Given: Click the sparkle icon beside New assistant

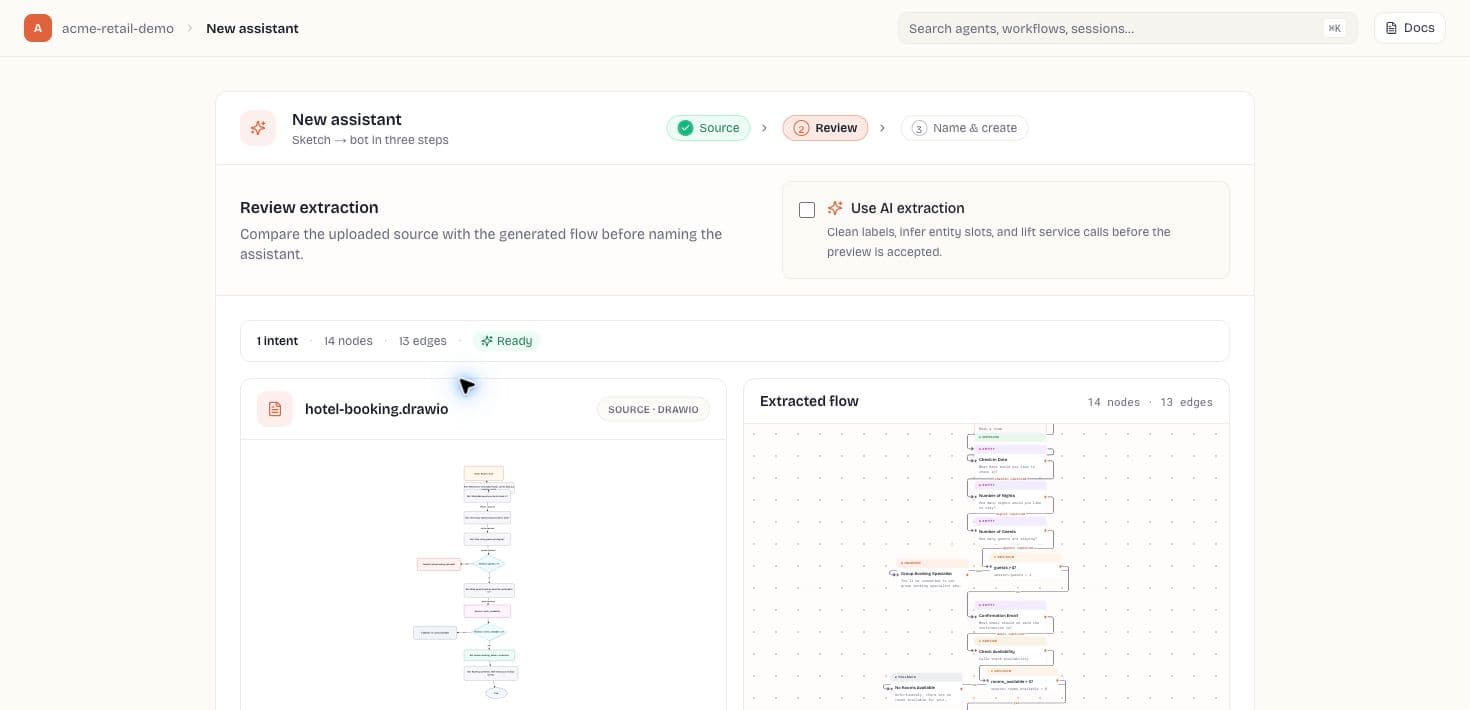Looking at the screenshot, I should coord(258,128).
